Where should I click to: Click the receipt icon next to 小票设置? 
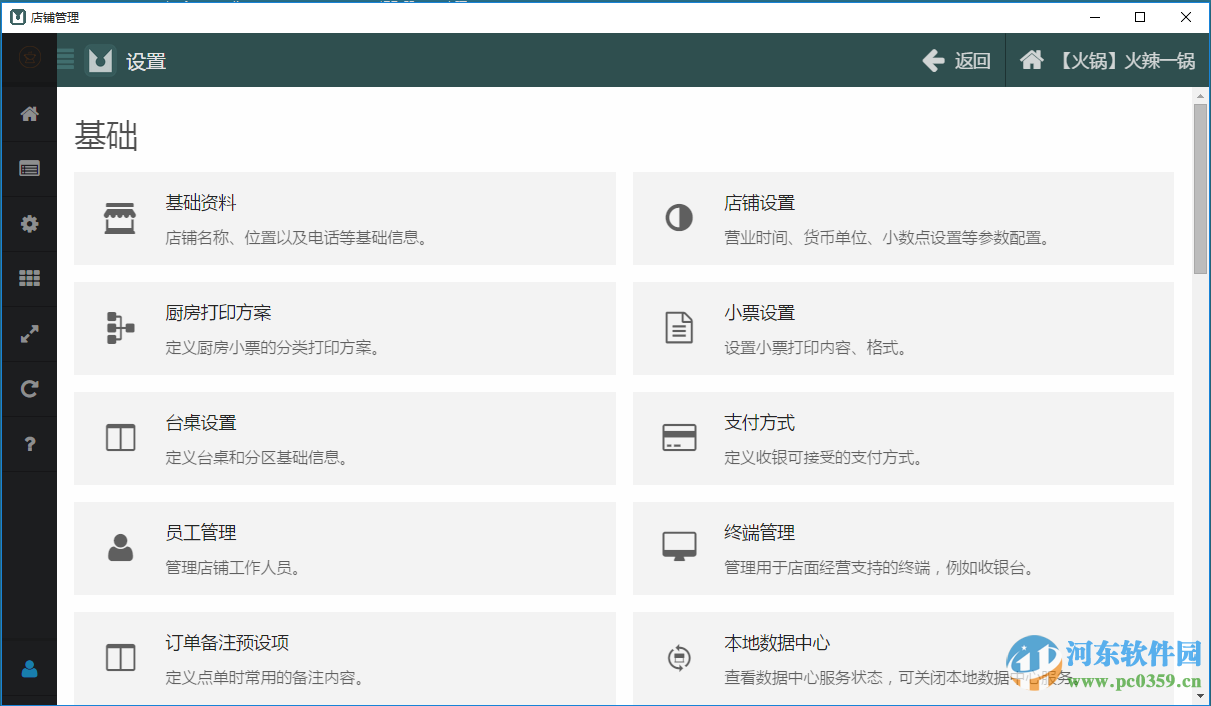[679, 328]
